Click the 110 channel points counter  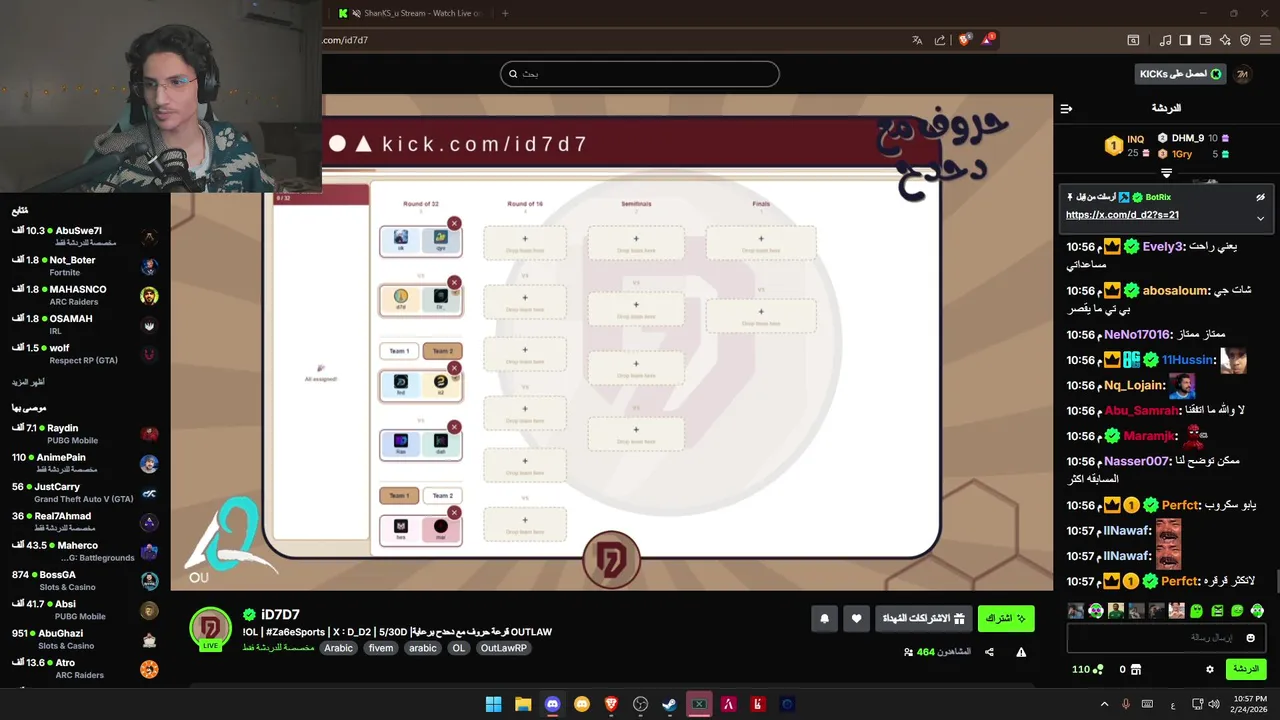[1088, 669]
